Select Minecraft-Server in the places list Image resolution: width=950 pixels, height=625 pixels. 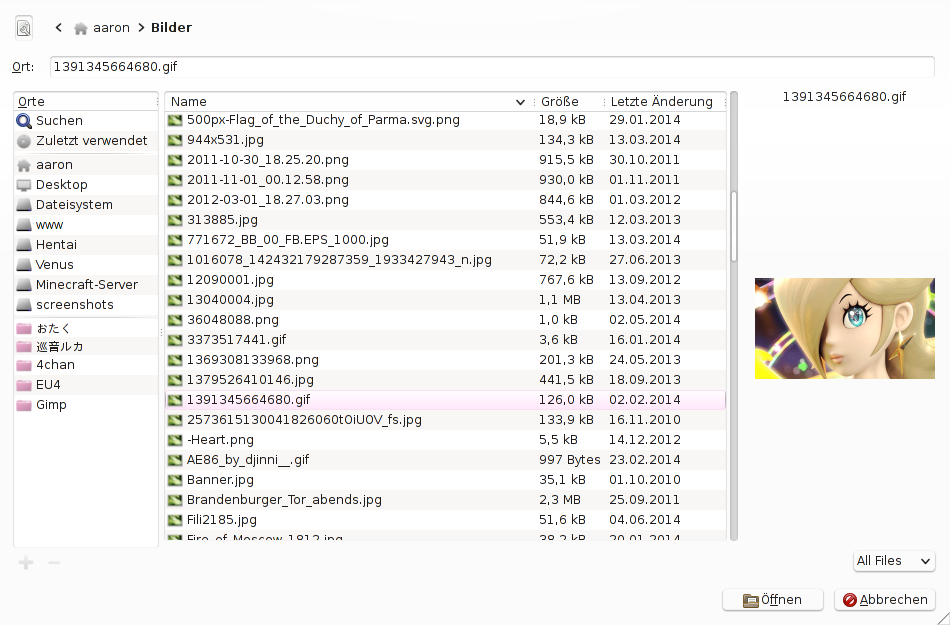85,285
